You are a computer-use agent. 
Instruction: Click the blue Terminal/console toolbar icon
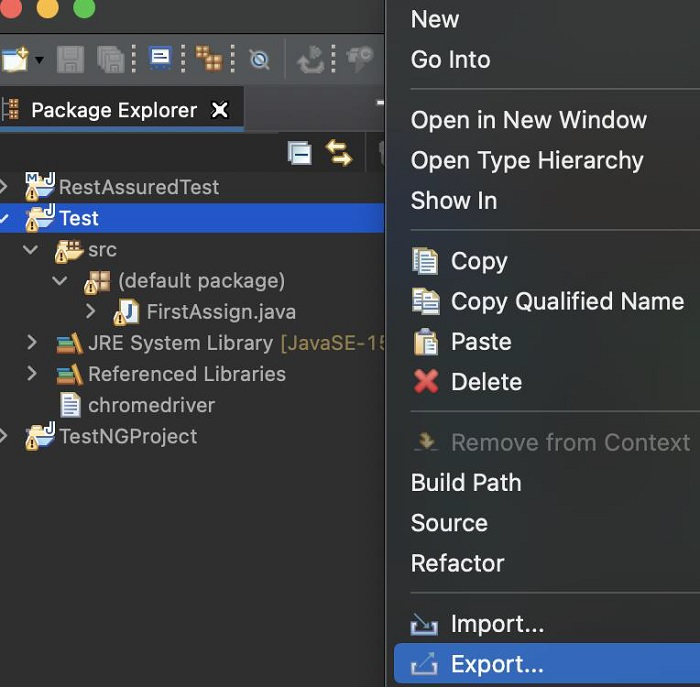160,58
